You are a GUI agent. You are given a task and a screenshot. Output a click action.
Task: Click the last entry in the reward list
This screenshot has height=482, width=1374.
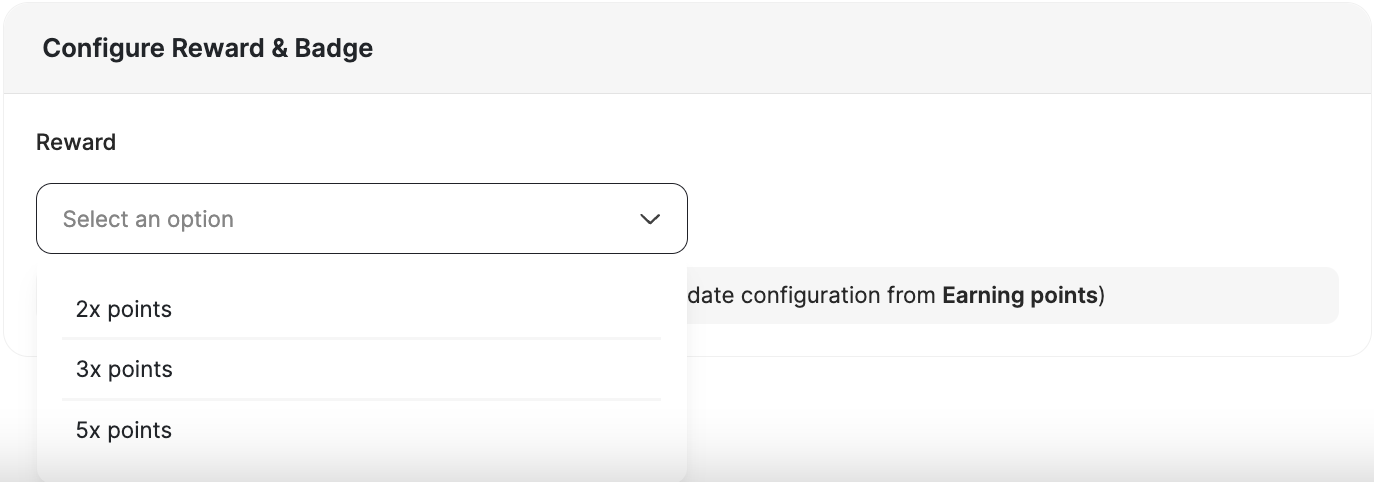(124, 431)
